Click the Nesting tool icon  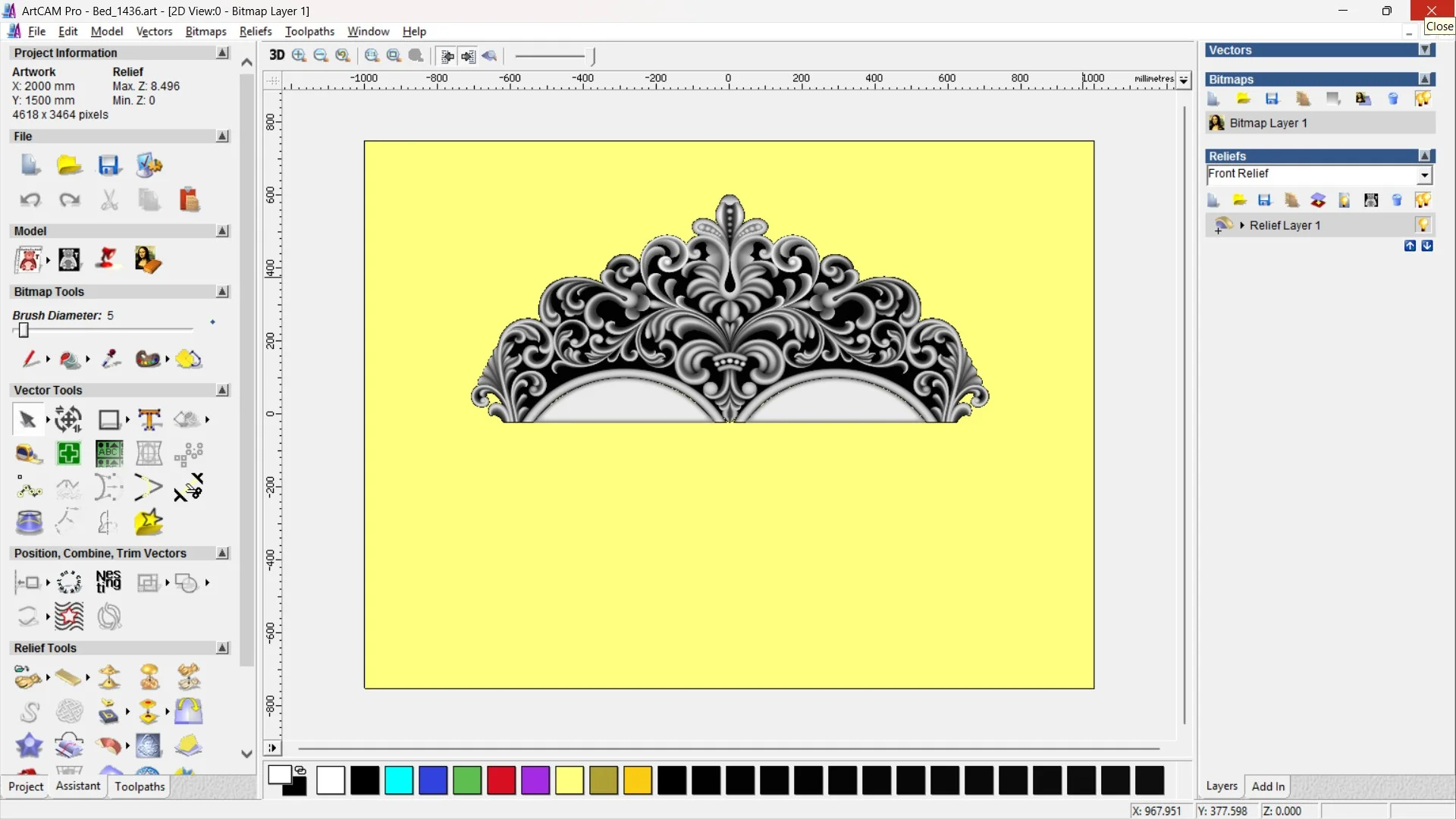[x=108, y=582]
